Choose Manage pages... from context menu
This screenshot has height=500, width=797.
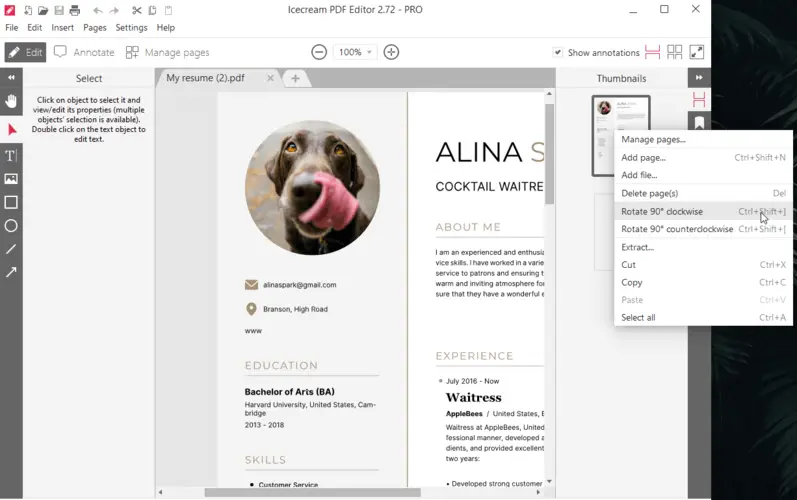point(703,140)
